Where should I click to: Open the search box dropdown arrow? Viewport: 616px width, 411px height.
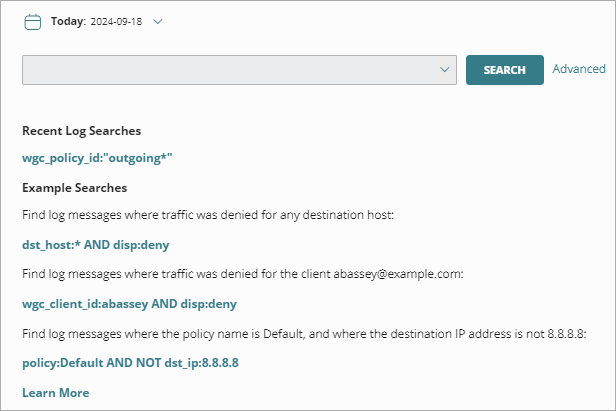click(x=445, y=70)
